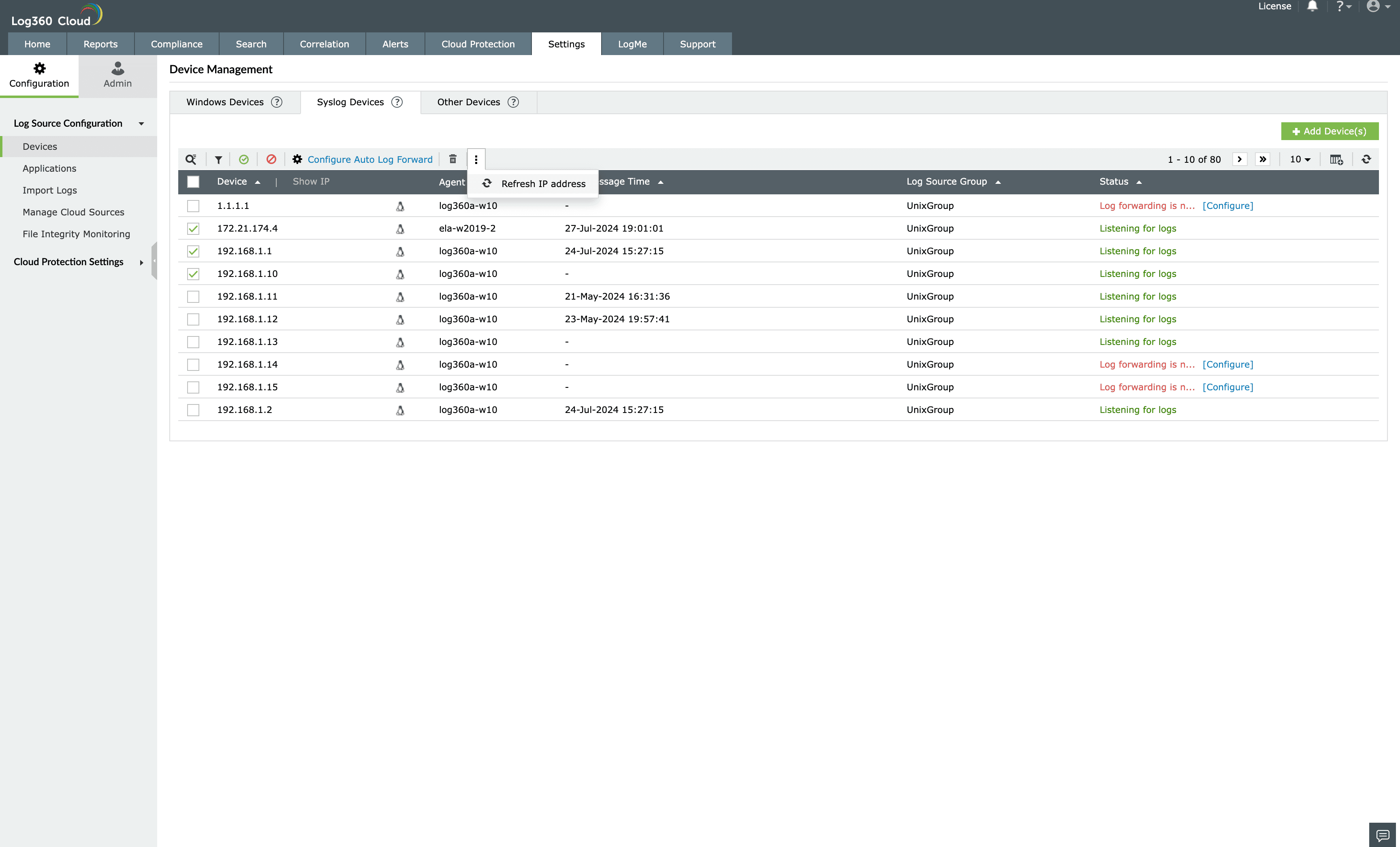
Task: Open the chat support icon at bottom right
Action: (1383, 835)
